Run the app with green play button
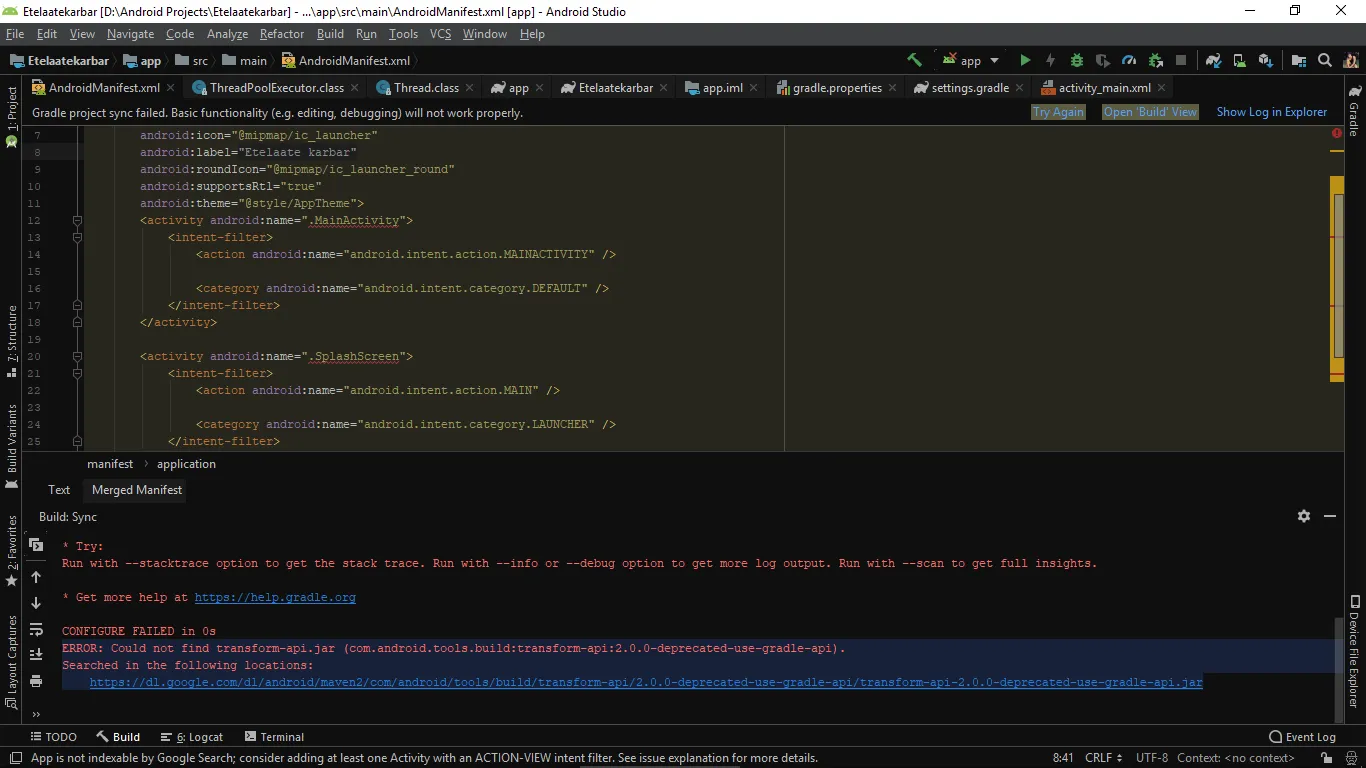This screenshot has width=1366, height=768. (x=1025, y=60)
